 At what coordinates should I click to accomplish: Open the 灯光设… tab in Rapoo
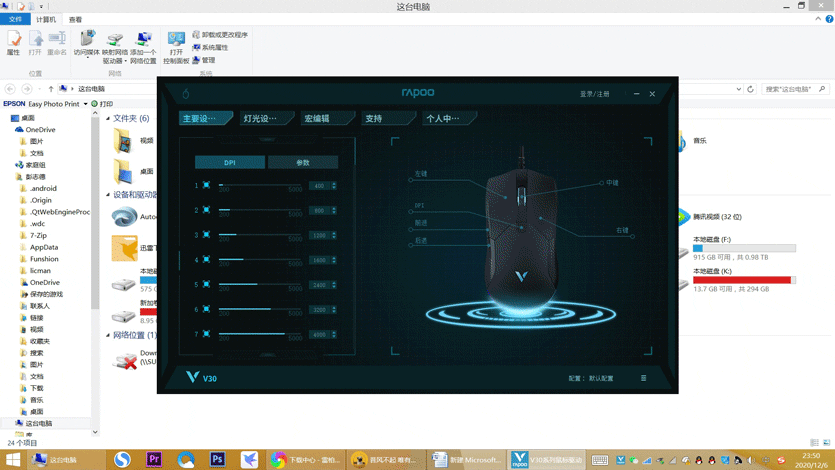pyautogui.click(x=266, y=118)
